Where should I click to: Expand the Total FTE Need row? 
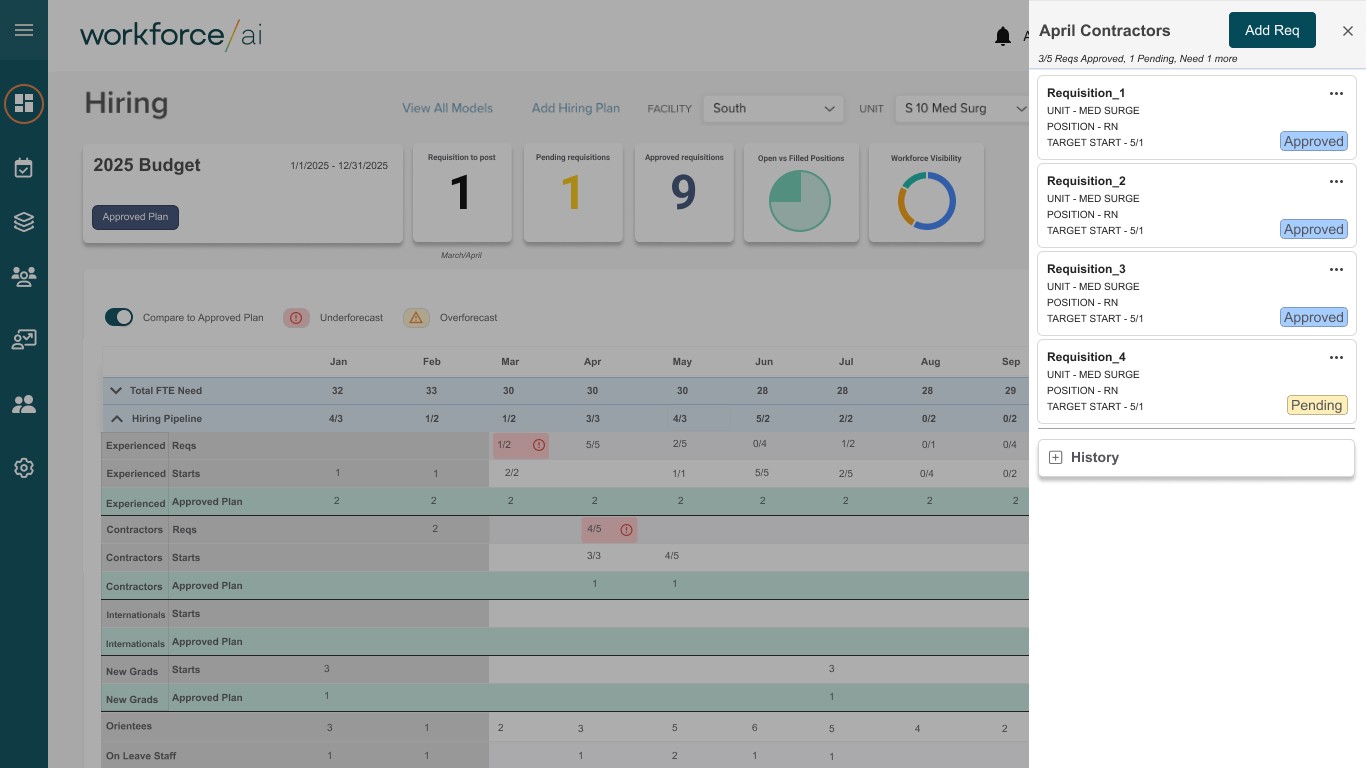tap(116, 391)
